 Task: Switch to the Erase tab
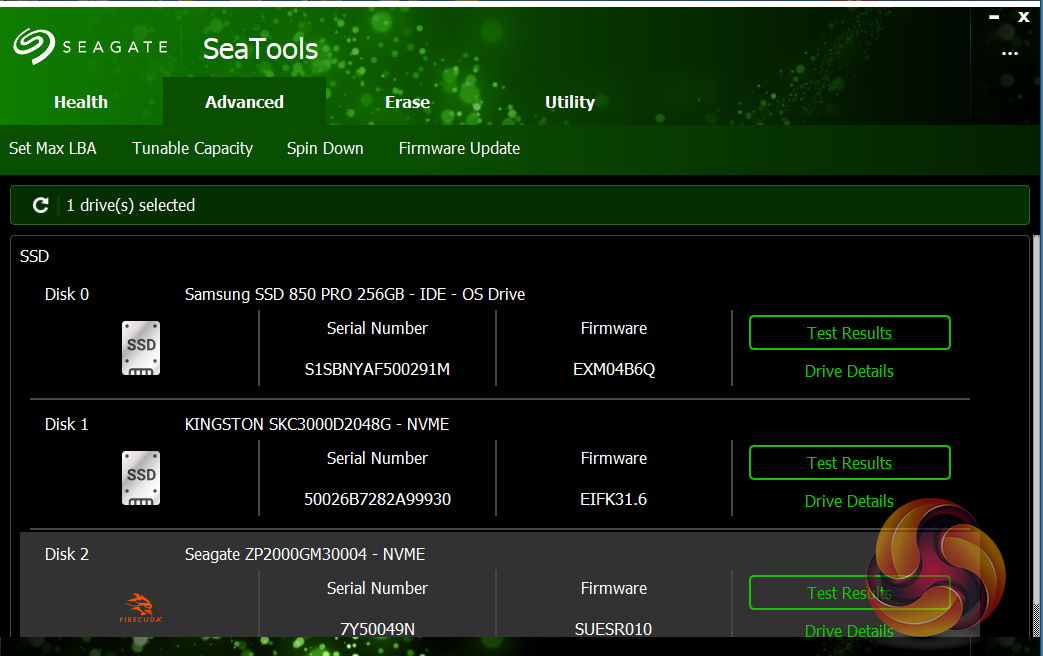click(407, 102)
